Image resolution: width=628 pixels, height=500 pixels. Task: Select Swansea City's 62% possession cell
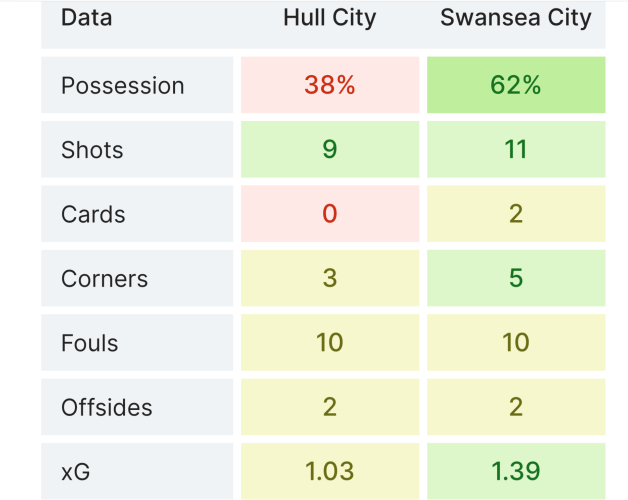click(x=516, y=85)
